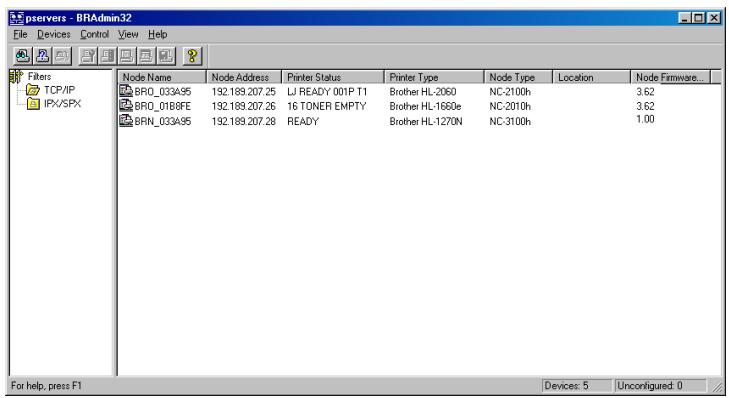The width and height of the screenshot is (729, 398).
Task: Click node type NC-2010h
Action: tap(510, 106)
